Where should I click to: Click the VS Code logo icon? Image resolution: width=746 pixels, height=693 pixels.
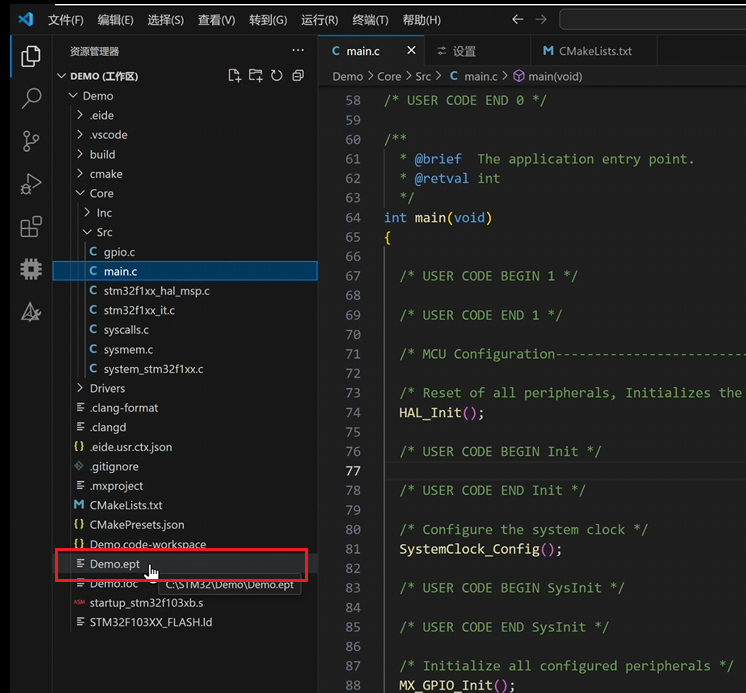(x=26, y=20)
